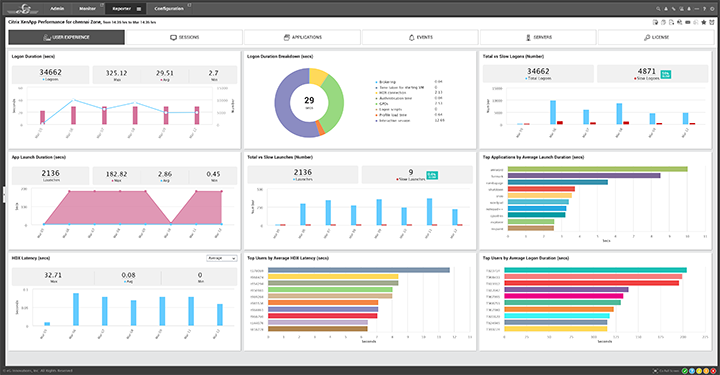
Task: Click the black star favorite icon
Action: coord(703,22)
